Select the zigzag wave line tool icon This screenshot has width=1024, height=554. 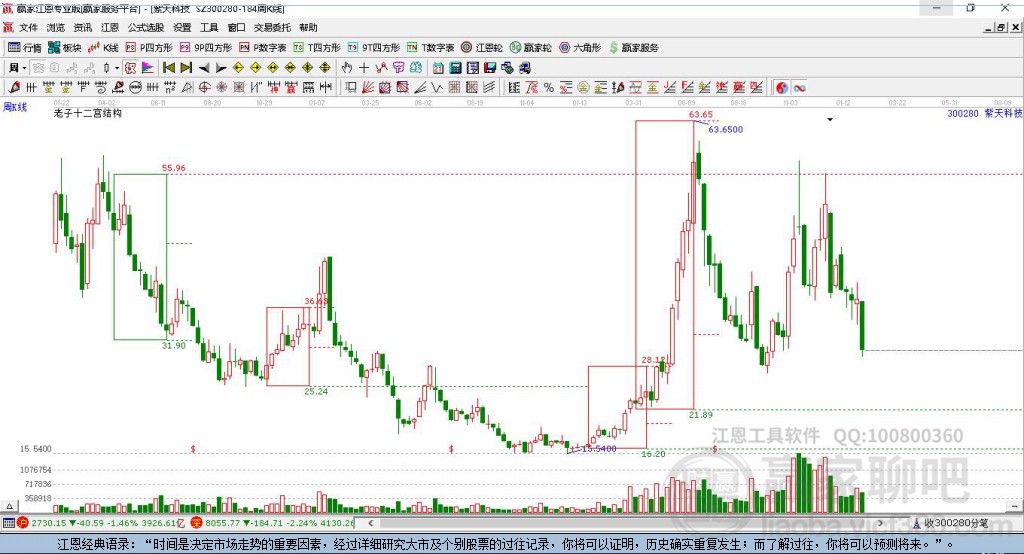click(x=436, y=88)
